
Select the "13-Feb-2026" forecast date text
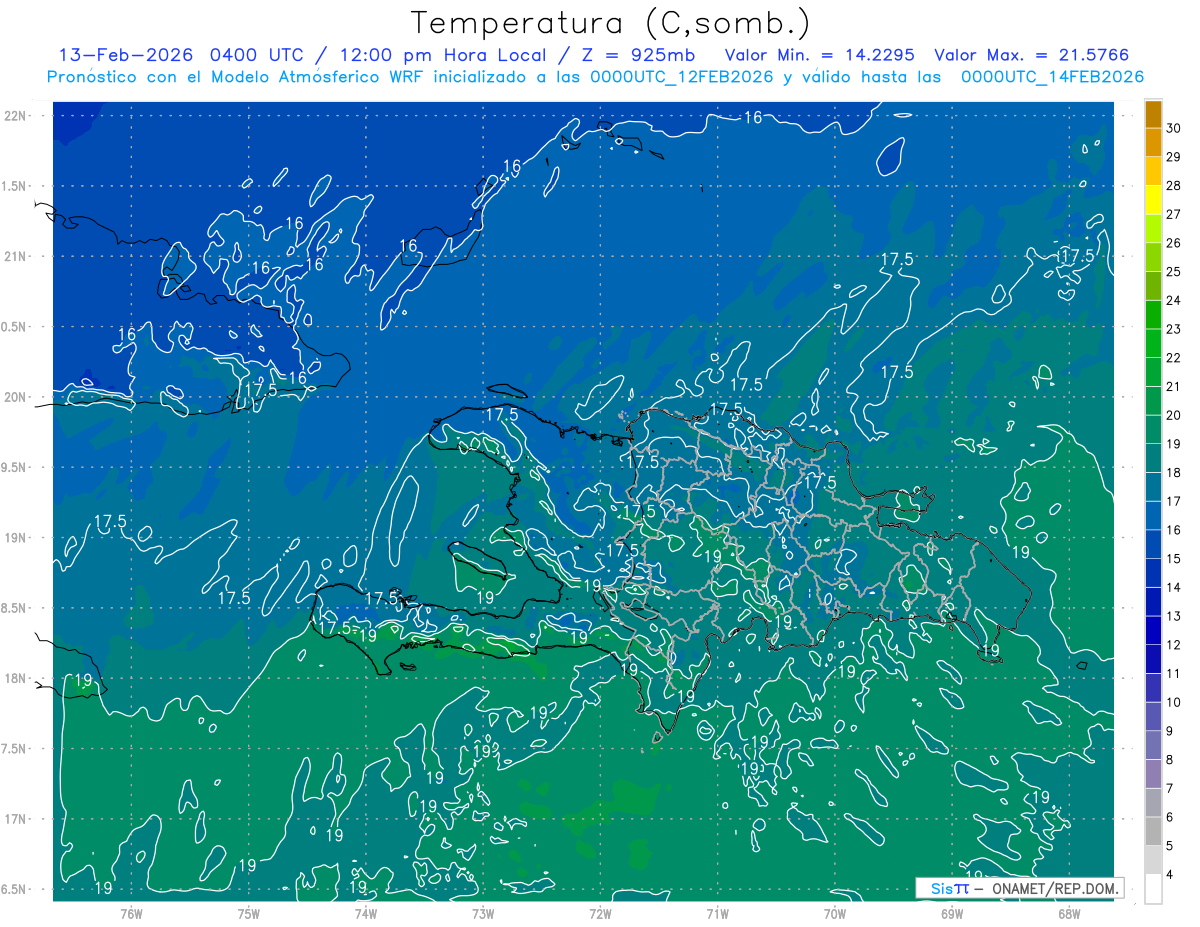coord(128,55)
